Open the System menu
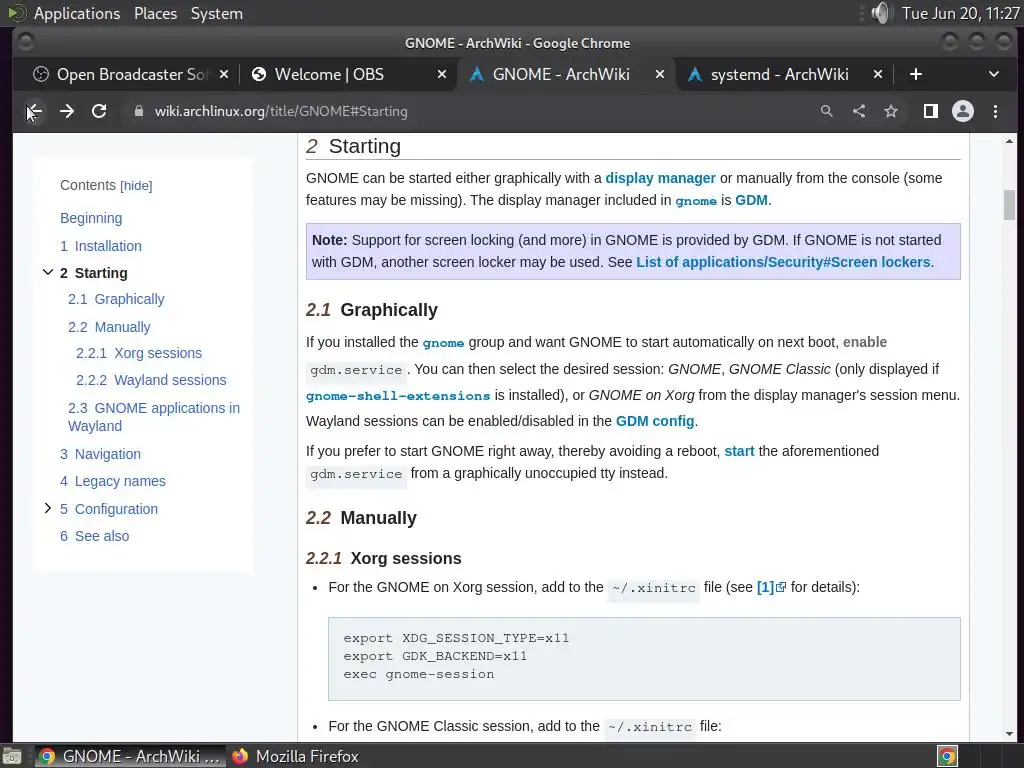Screen dimensions: 1024x768 [217, 13]
